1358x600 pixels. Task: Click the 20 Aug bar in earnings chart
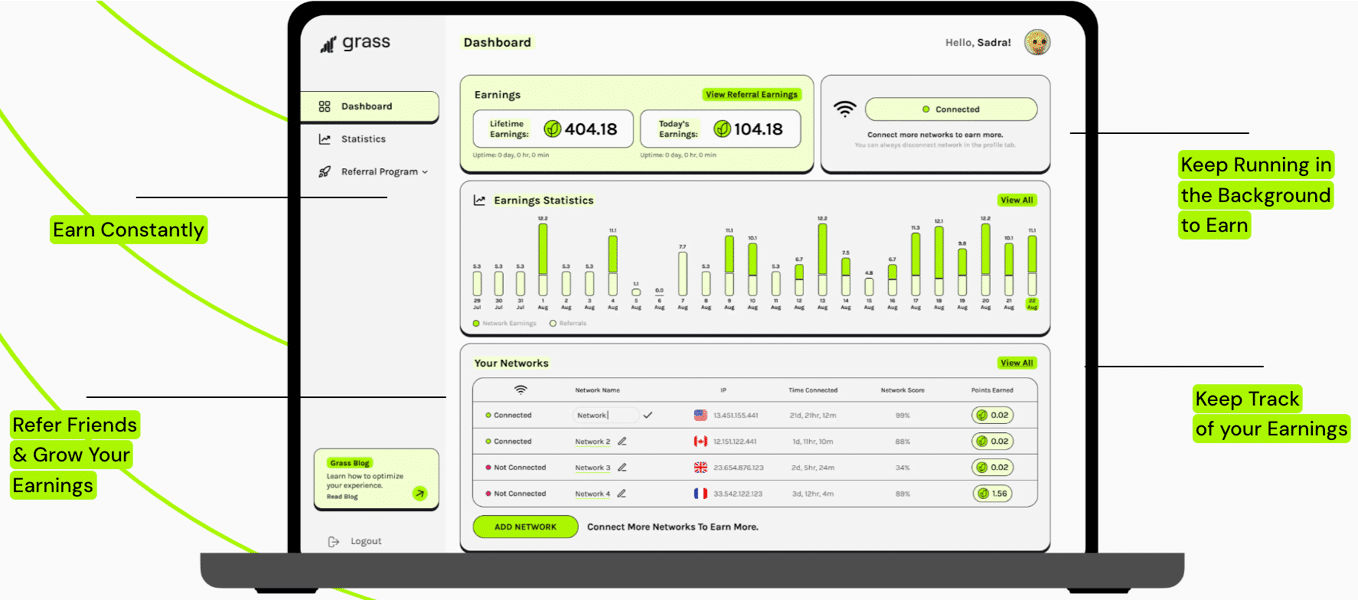pos(985,260)
